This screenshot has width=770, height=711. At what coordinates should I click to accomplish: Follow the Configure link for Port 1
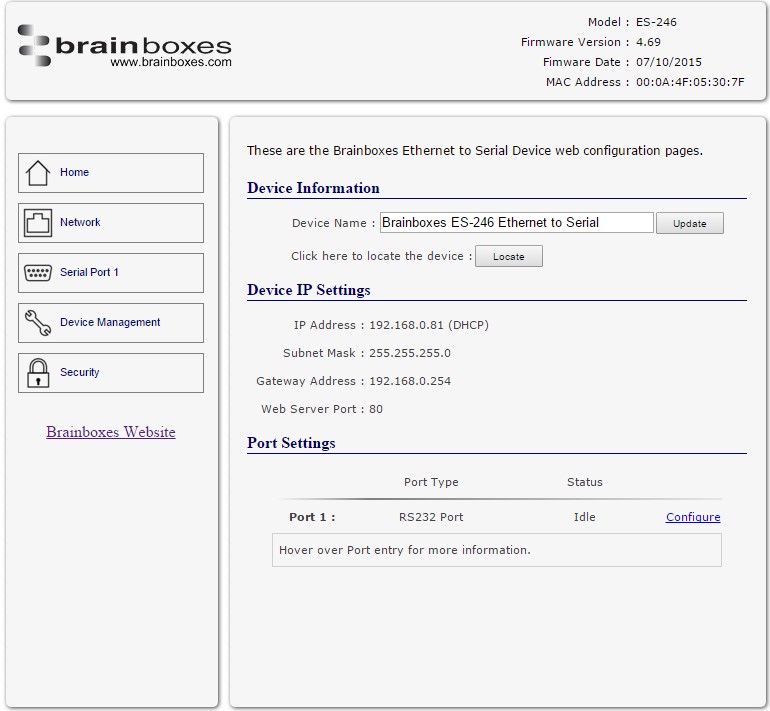pos(693,517)
